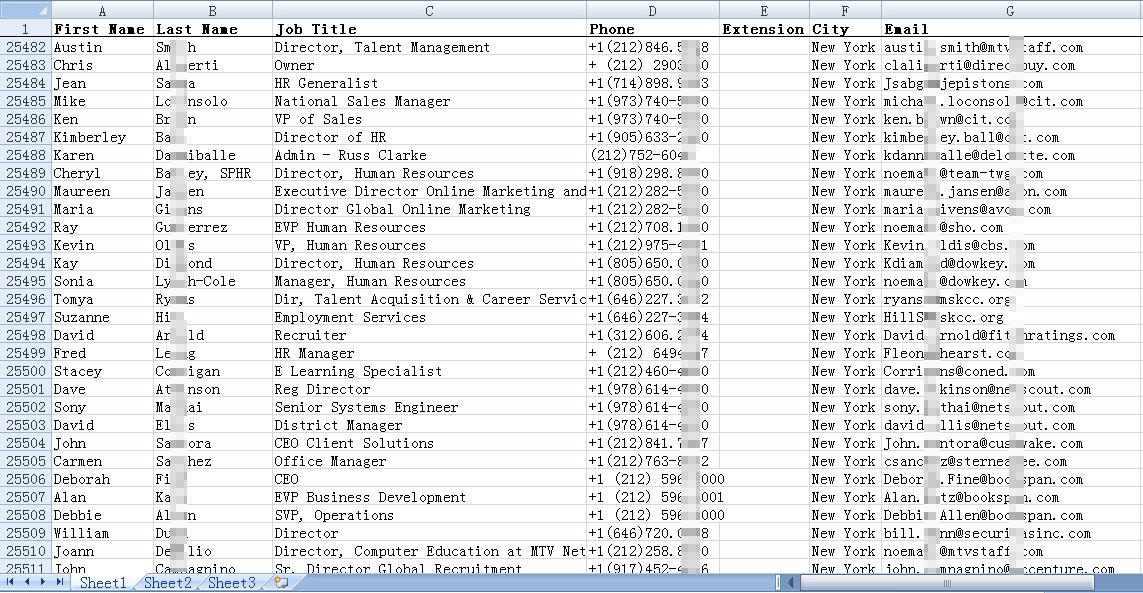Click the Job Title header cell

(x=429, y=29)
